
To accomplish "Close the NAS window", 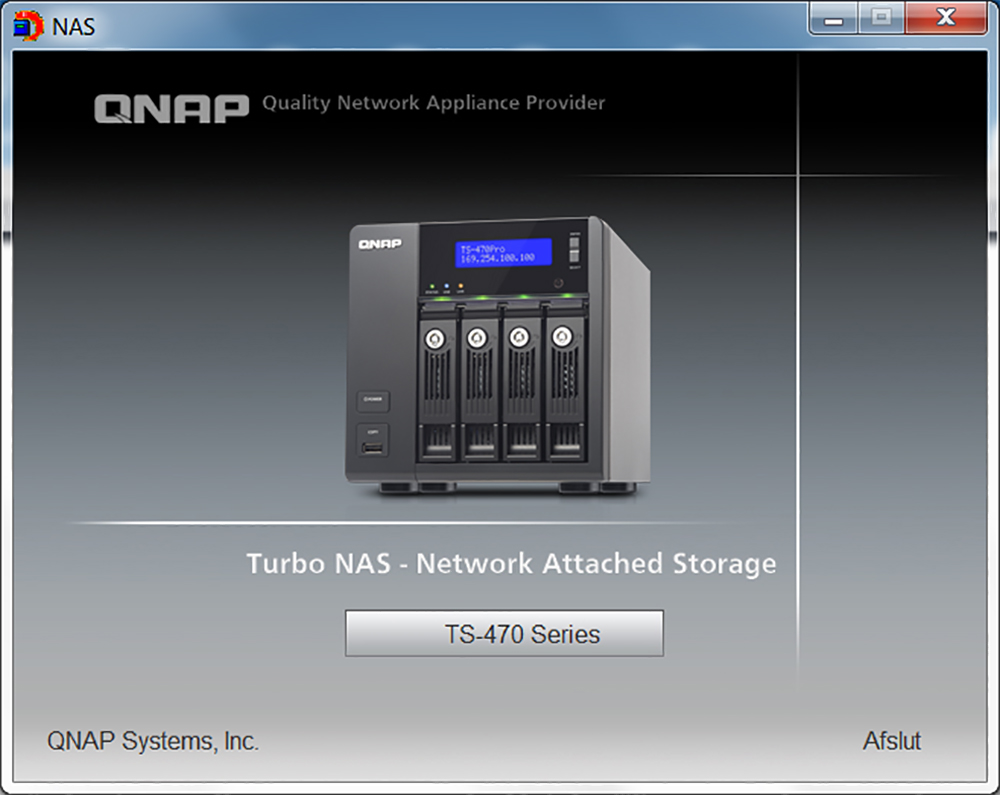I will point(946,18).
